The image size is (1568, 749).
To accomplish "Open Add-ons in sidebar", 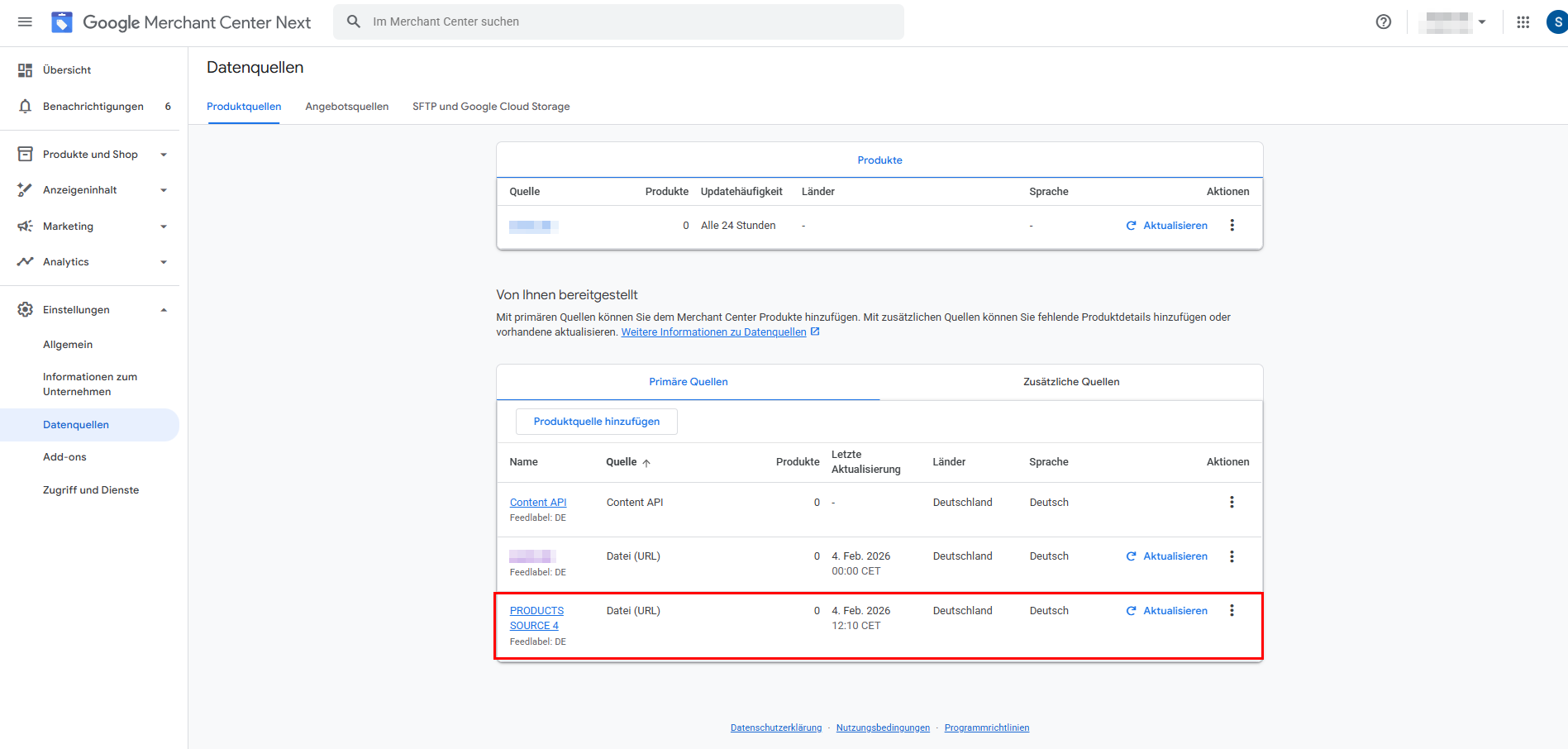I will point(64,457).
